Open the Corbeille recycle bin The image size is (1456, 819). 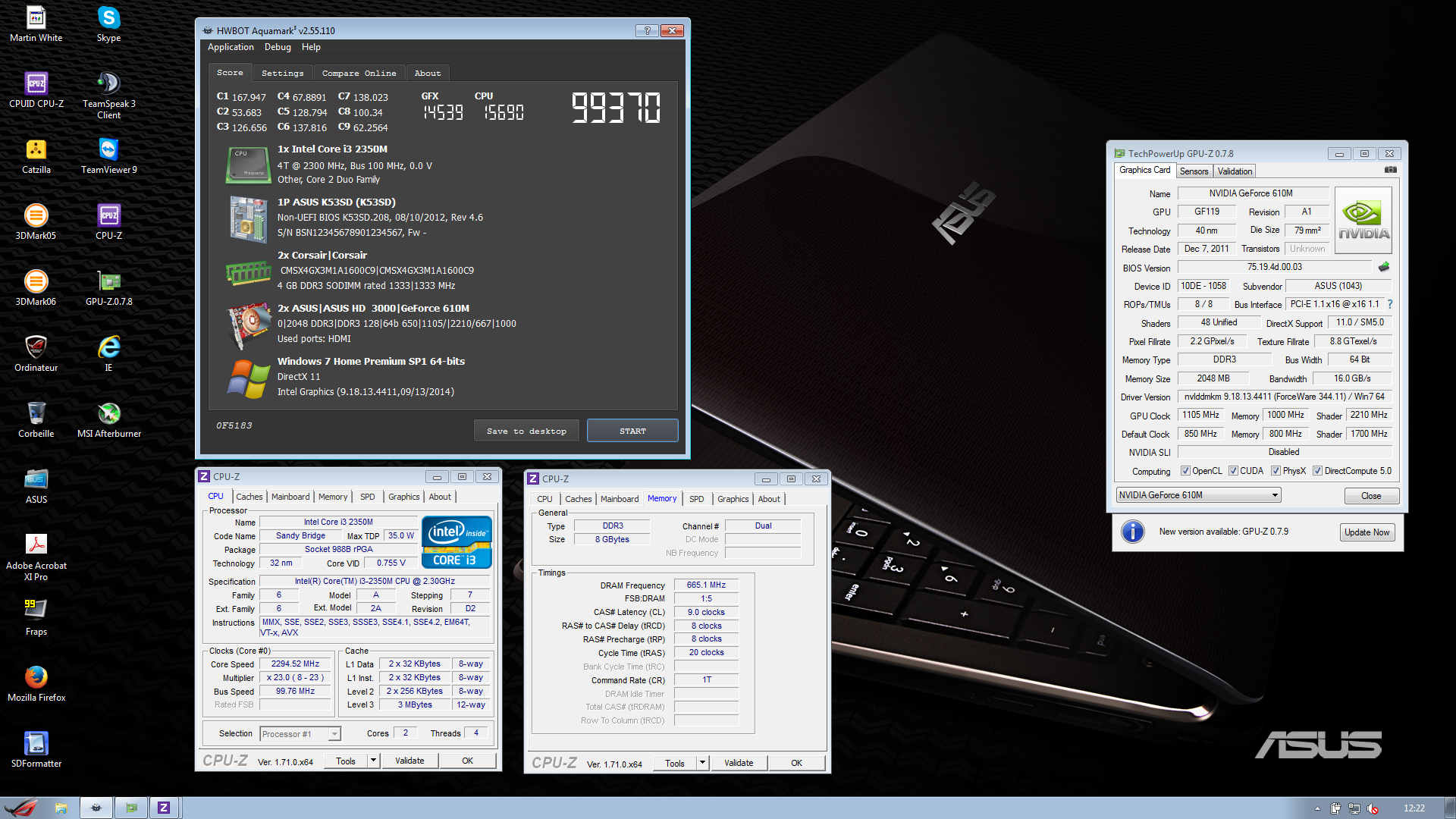(x=36, y=419)
